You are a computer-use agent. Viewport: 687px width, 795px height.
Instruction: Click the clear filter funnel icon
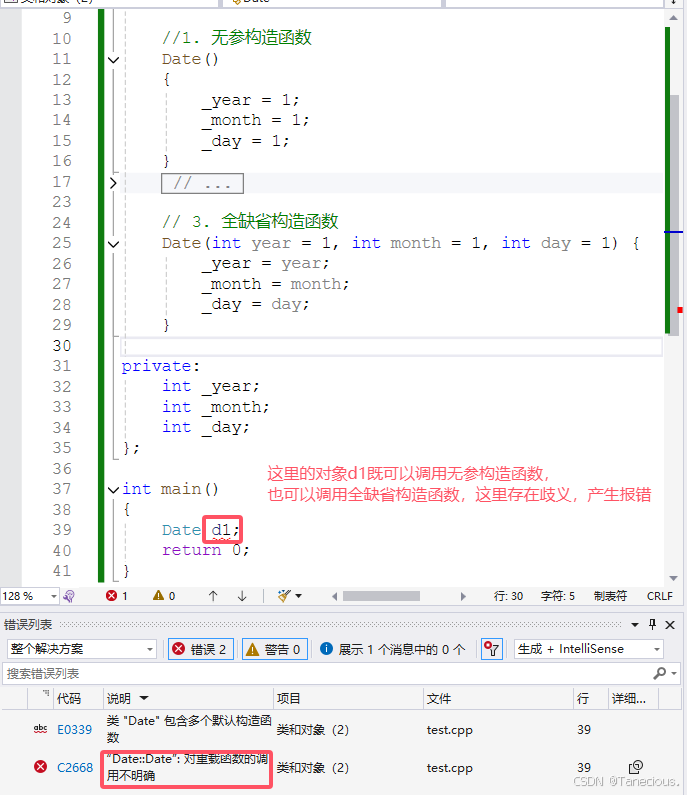(492, 649)
